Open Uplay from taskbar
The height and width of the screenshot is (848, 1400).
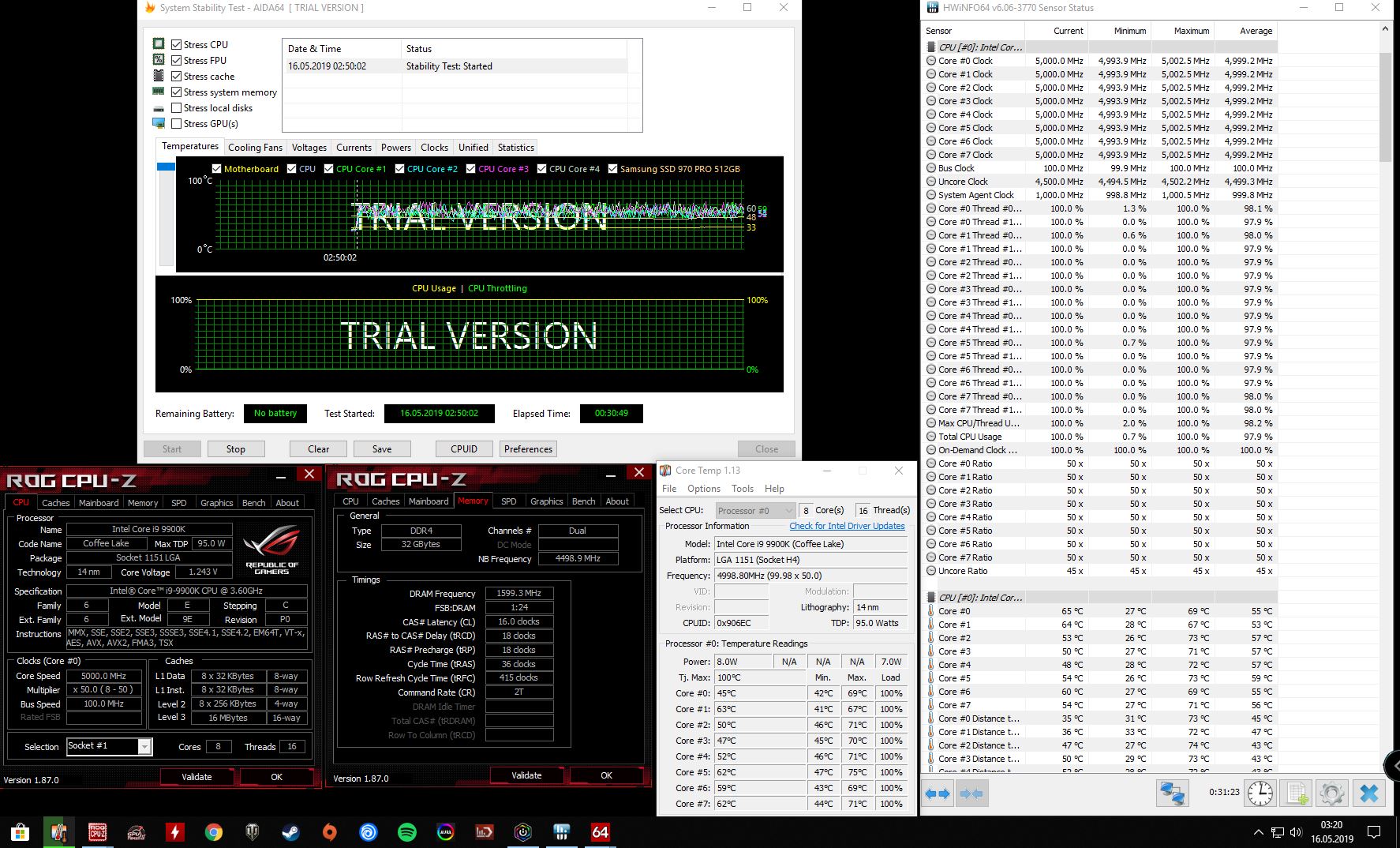pos(368,832)
